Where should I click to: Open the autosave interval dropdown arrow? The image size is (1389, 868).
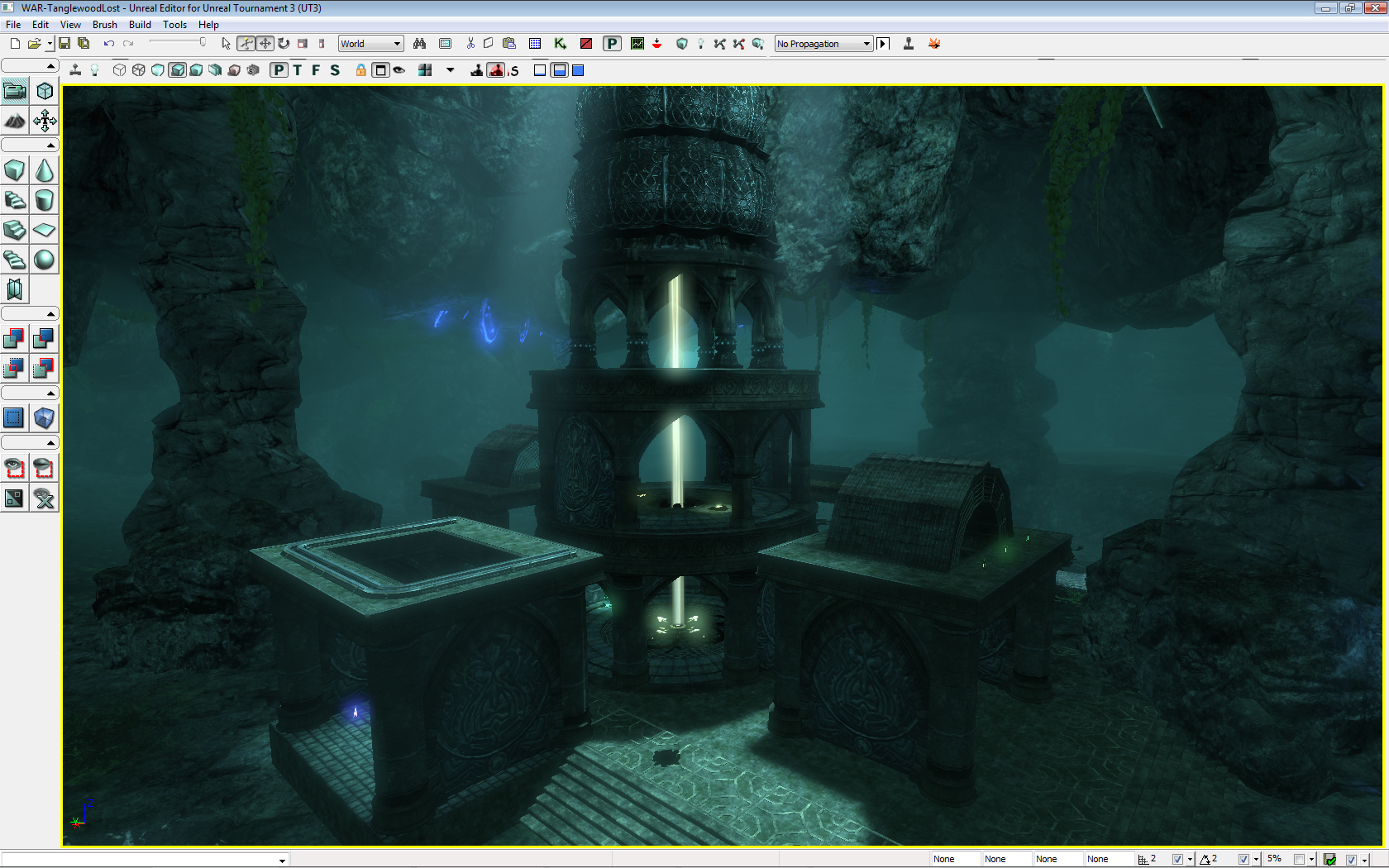[x=1363, y=860]
